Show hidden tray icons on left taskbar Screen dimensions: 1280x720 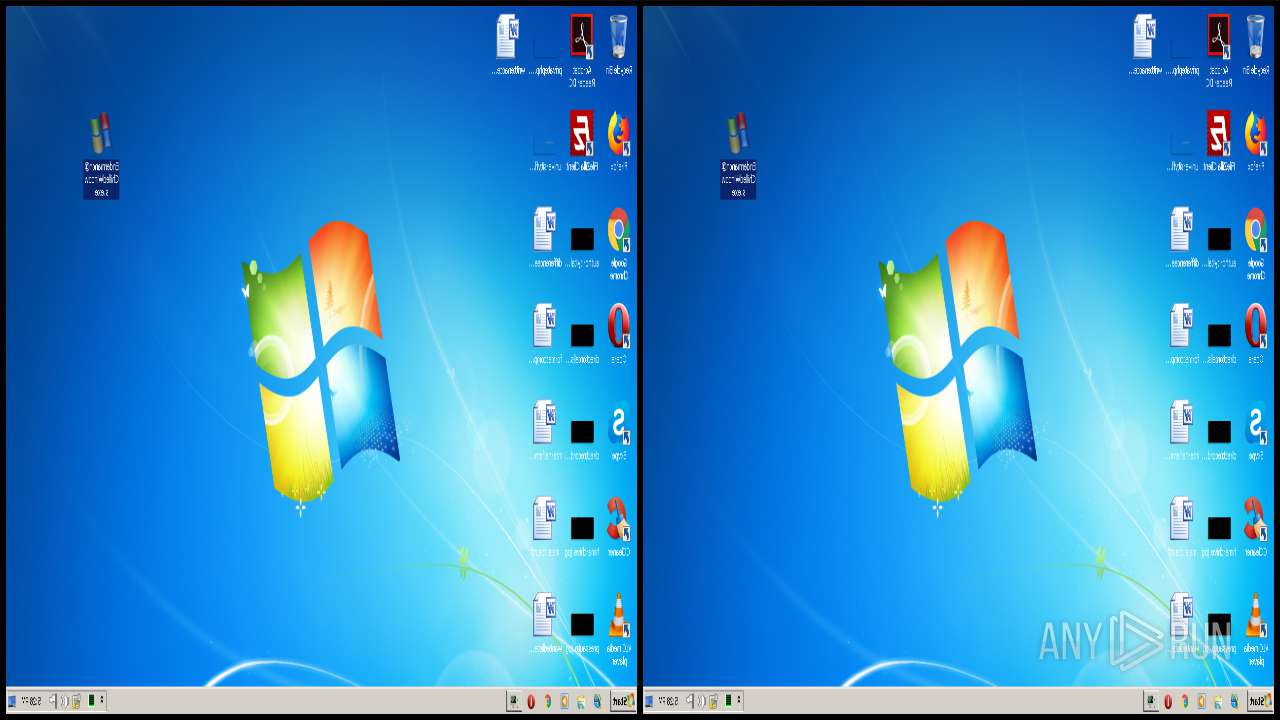coord(102,700)
